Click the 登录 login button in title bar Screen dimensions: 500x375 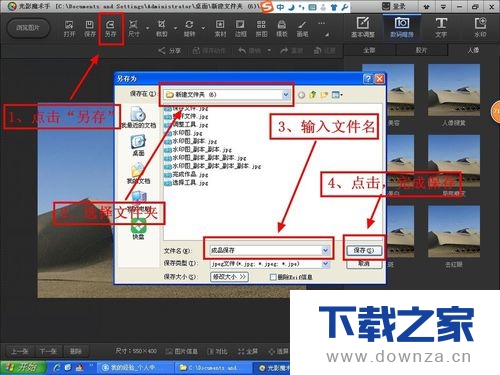394,6
